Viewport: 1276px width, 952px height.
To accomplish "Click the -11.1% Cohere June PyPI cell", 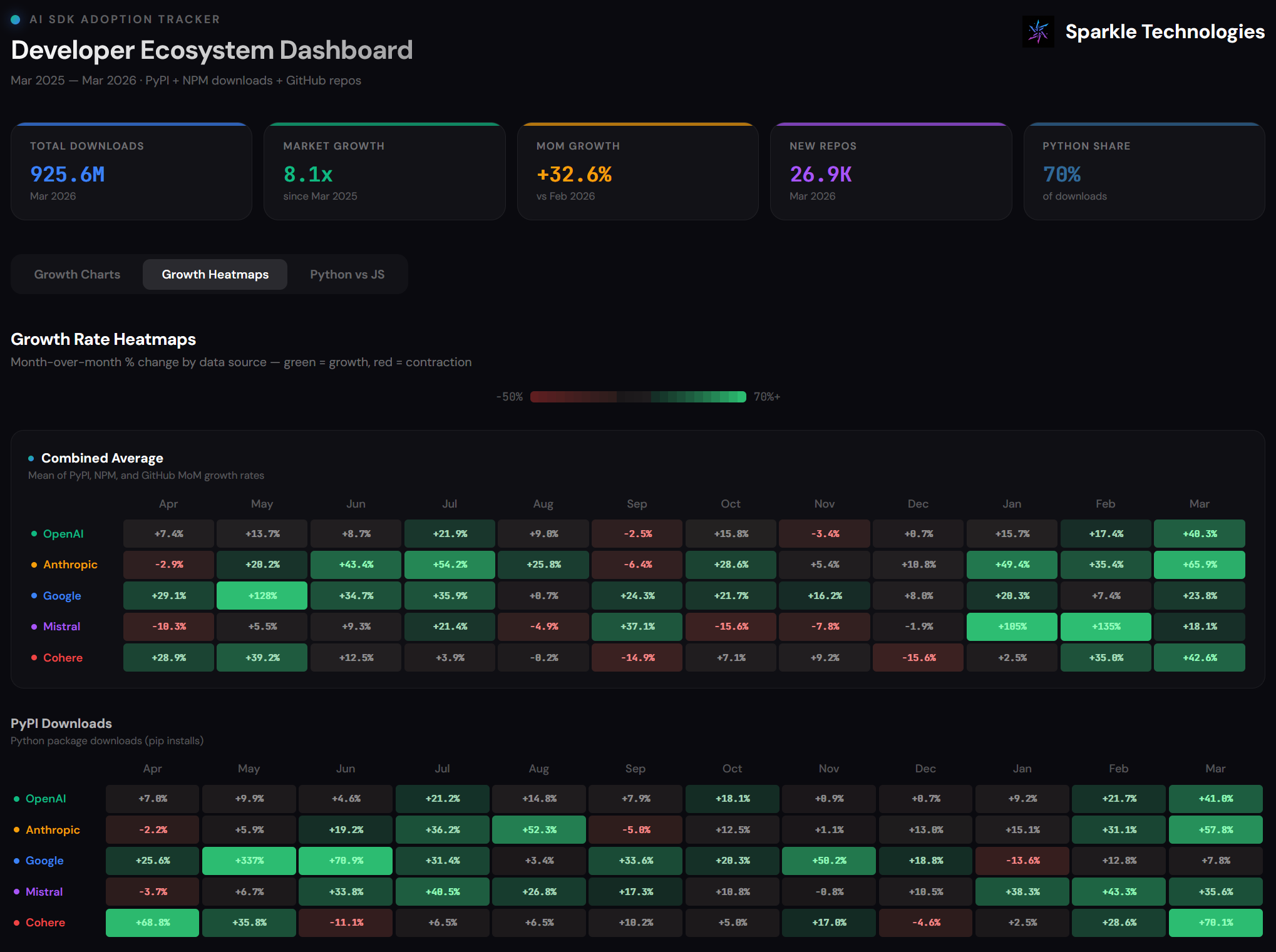I will pos(346,923).
